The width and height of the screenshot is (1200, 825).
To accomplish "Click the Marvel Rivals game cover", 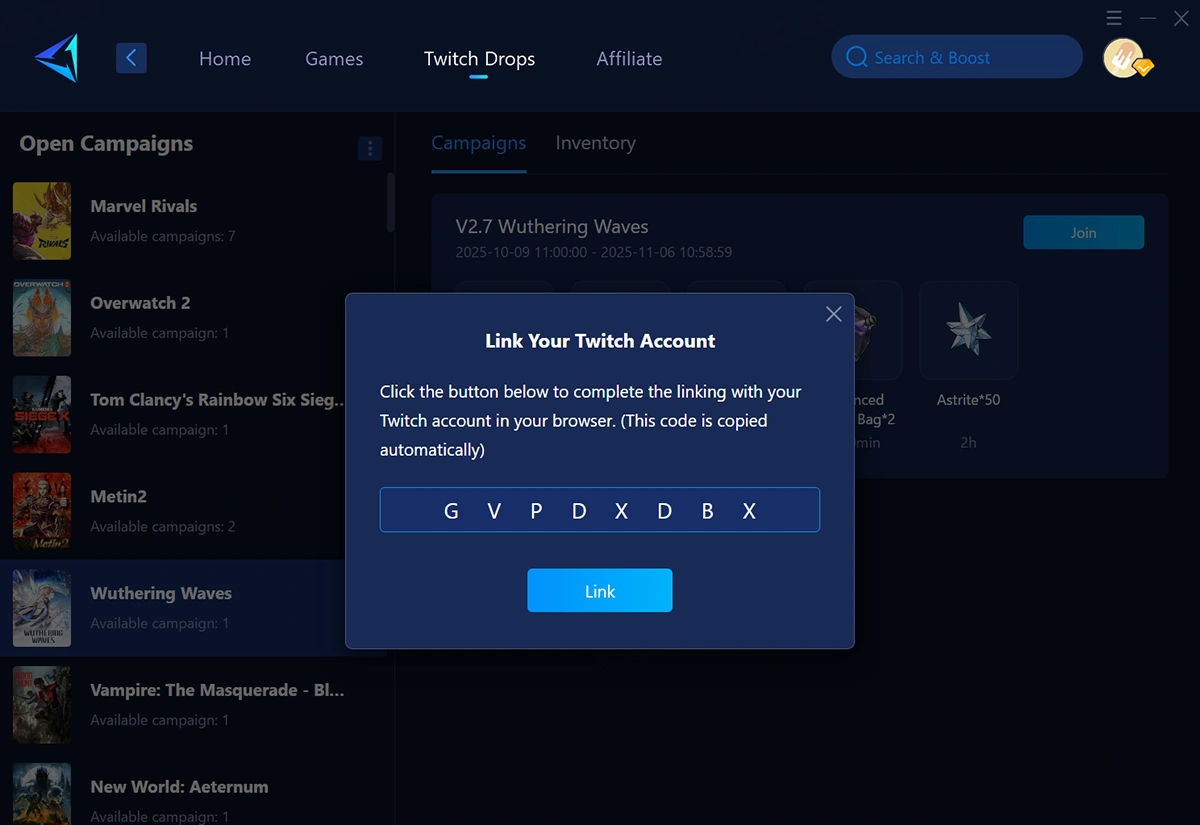I will click(x=42, y=221).
